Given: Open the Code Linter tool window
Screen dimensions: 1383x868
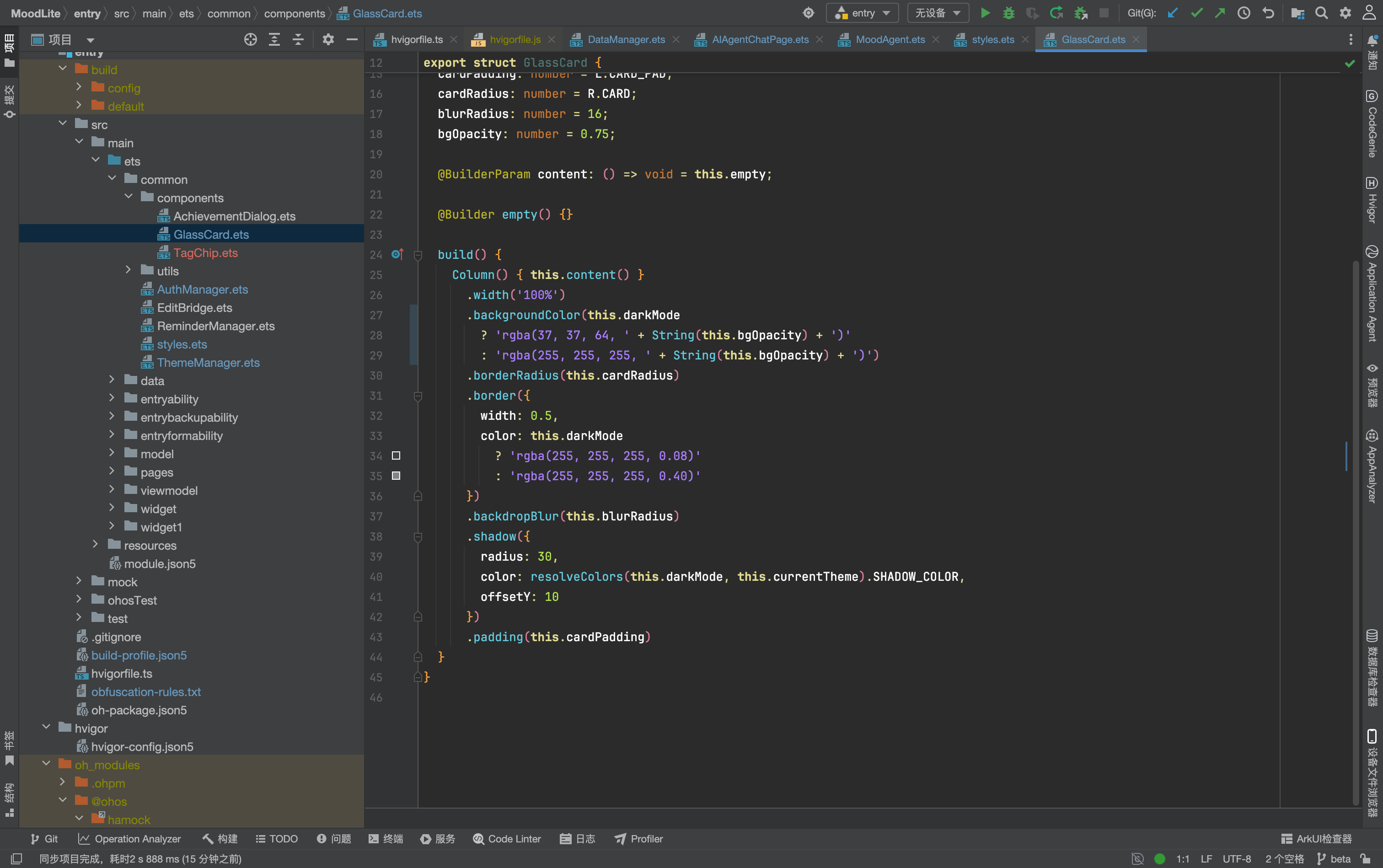Looking at the screenshot, I should coord(507,839).
